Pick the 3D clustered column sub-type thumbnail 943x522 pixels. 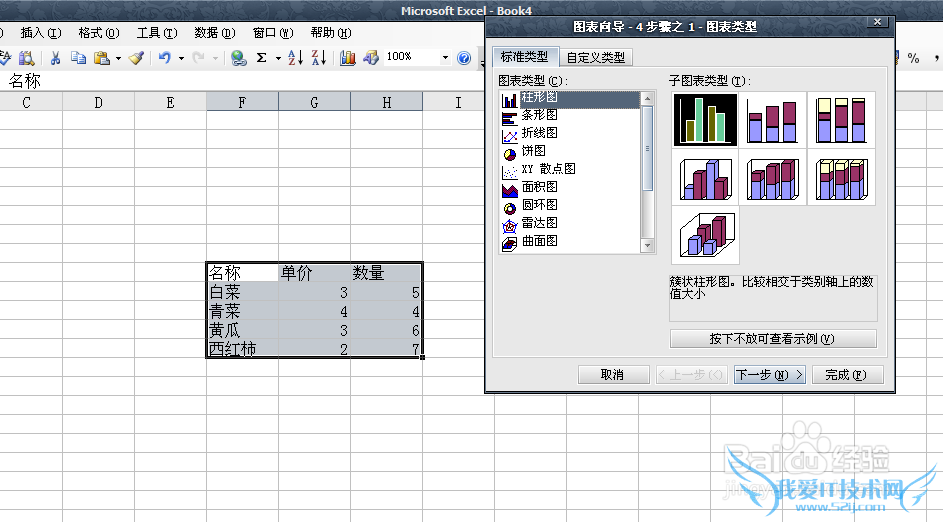point(706,178)
